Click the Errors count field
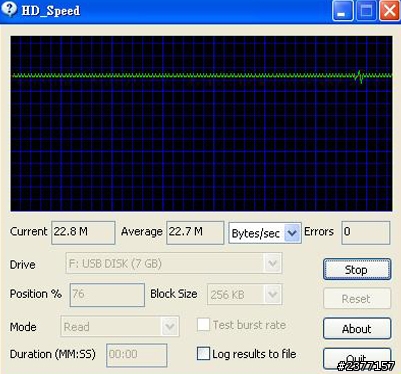 [366, 232]
